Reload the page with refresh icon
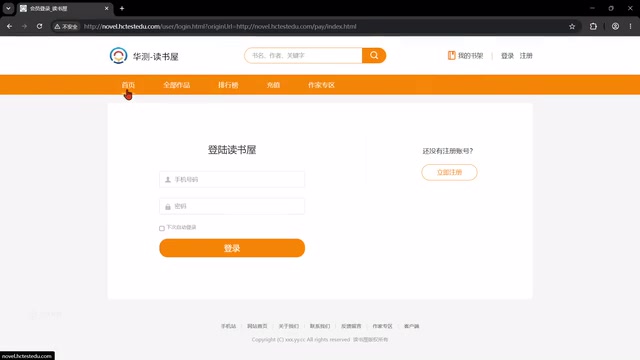Image resolution: width=640 pixels, height=360 pixels. (39, 26)
